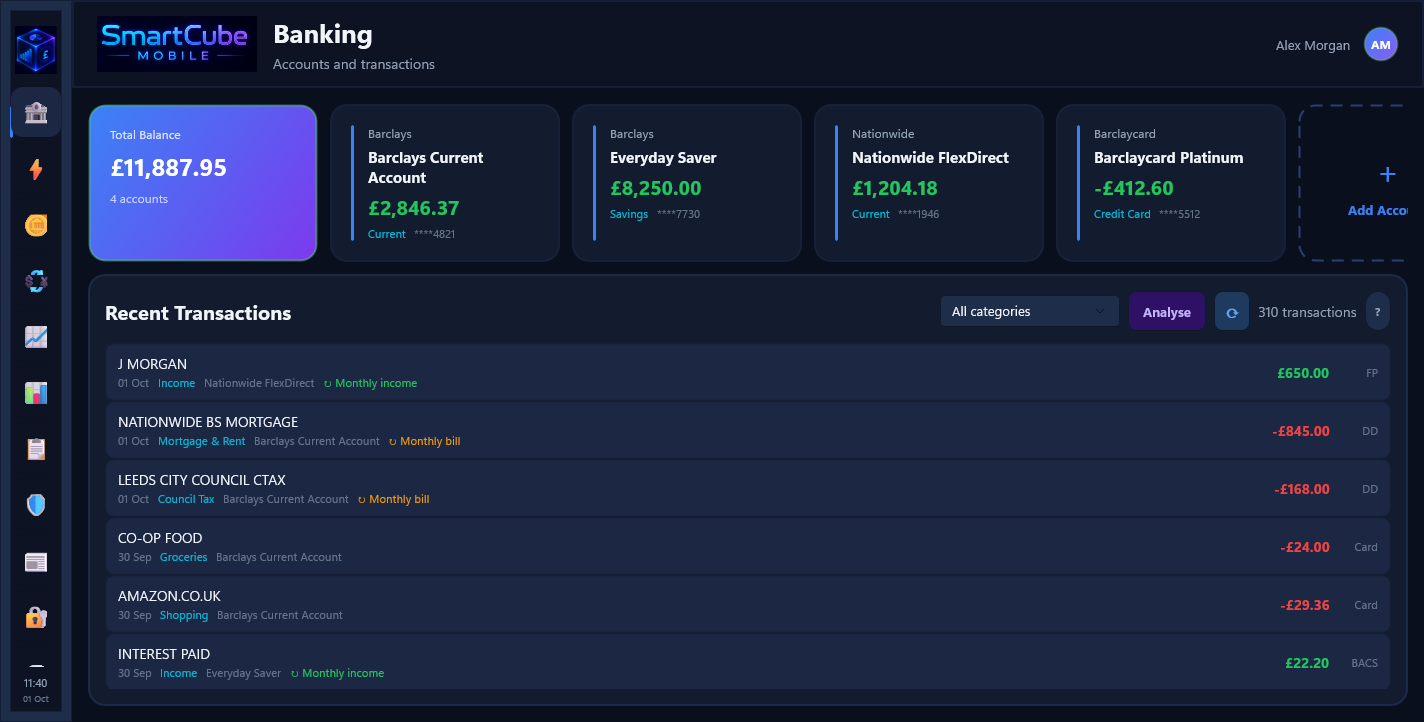Image resolution: width=1424 pixels, height=722 pixels.
Task: Open the NATIONWIDE BS MORTGAGE transaction
Action: pos(747,431)
